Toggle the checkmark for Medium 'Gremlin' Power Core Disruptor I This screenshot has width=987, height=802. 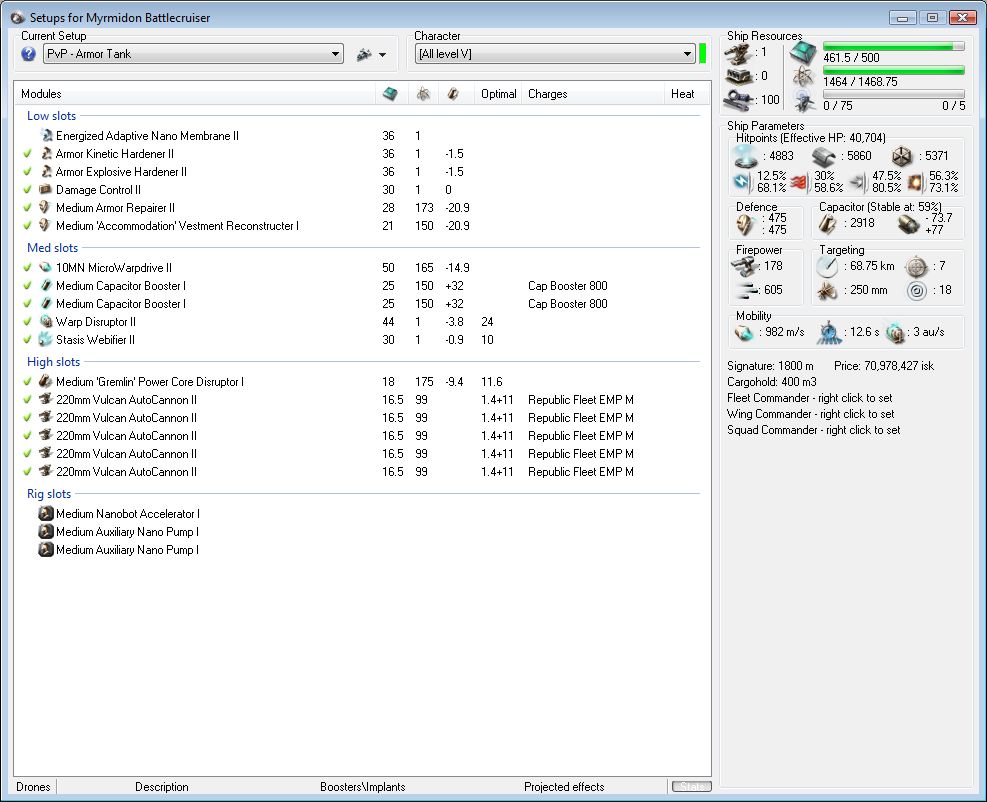(x=27, y=382)
